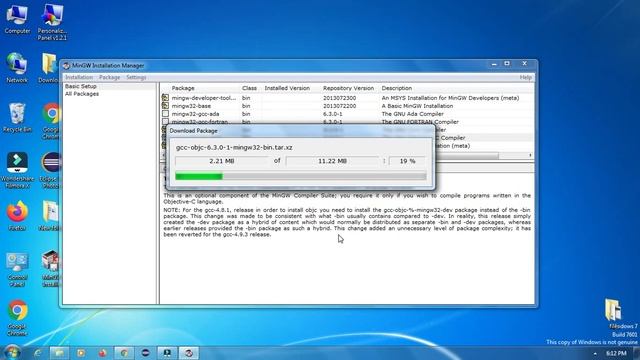
Task: Click 'The GNU Ada Compiler' description
Action: 412,114
